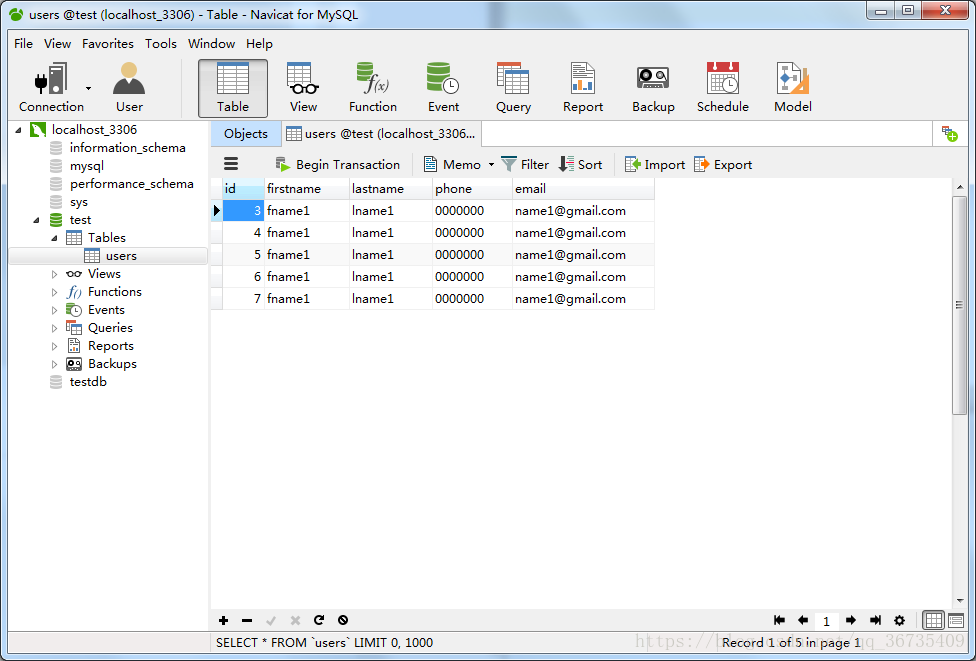
Task: Click Begin Transaction button
Action: pyautogui.click(x=338, y=164)
